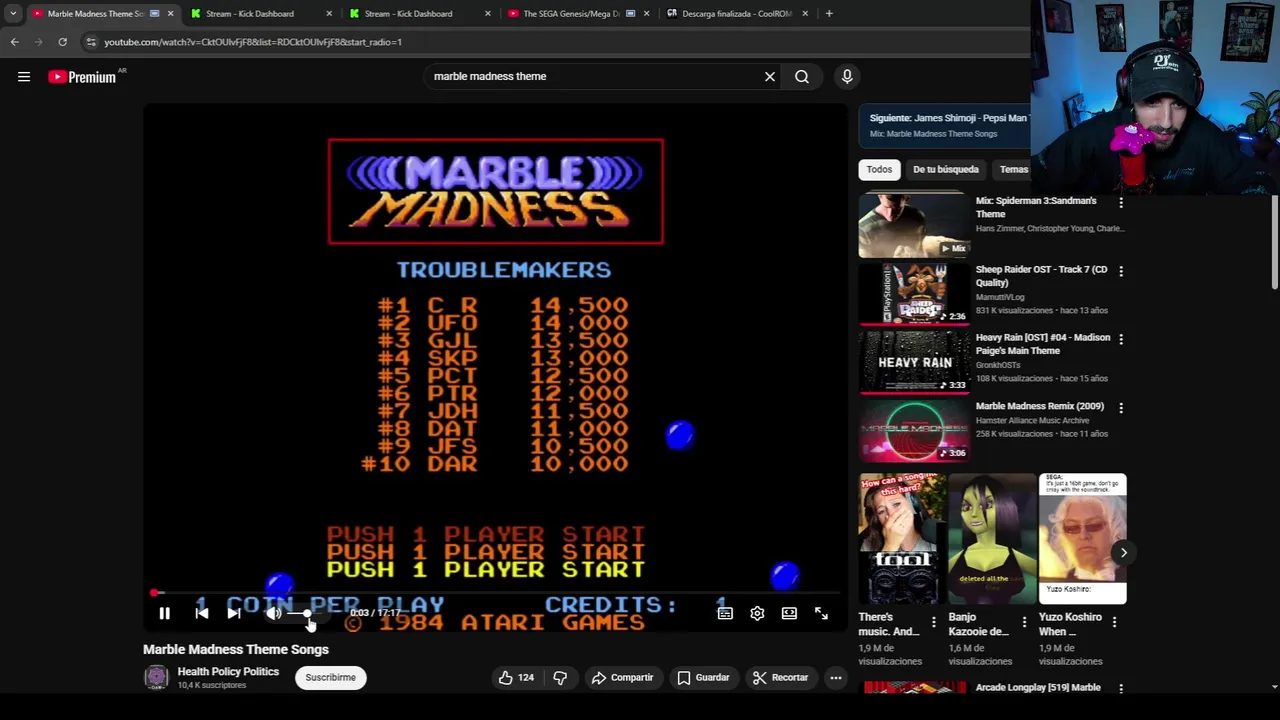Image resolution: width=1280 pixels, height=720 pixels.
Task: Select the Todos filter chip
Action: pyautogui.click(x=879, y=169)
